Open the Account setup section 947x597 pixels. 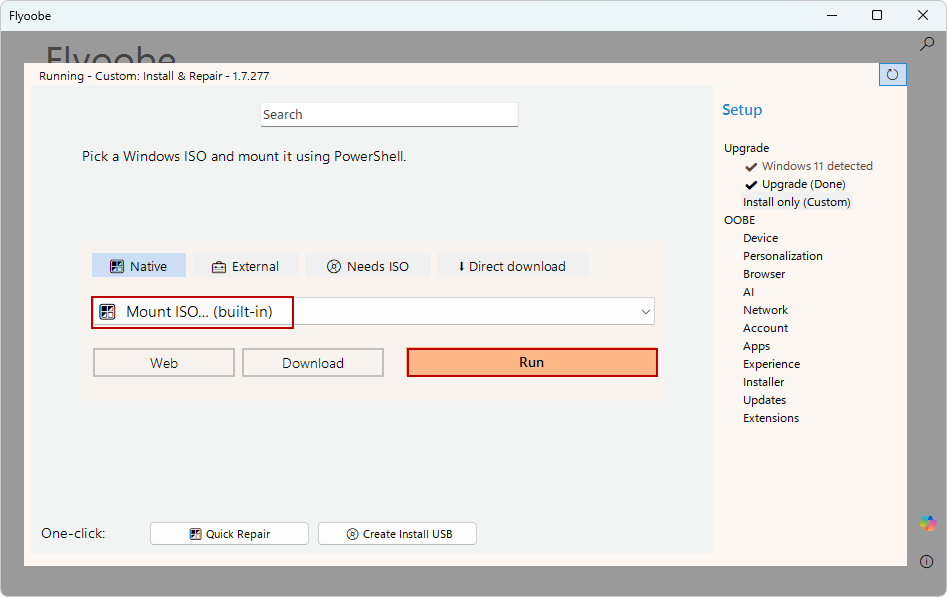coord(765,328)
